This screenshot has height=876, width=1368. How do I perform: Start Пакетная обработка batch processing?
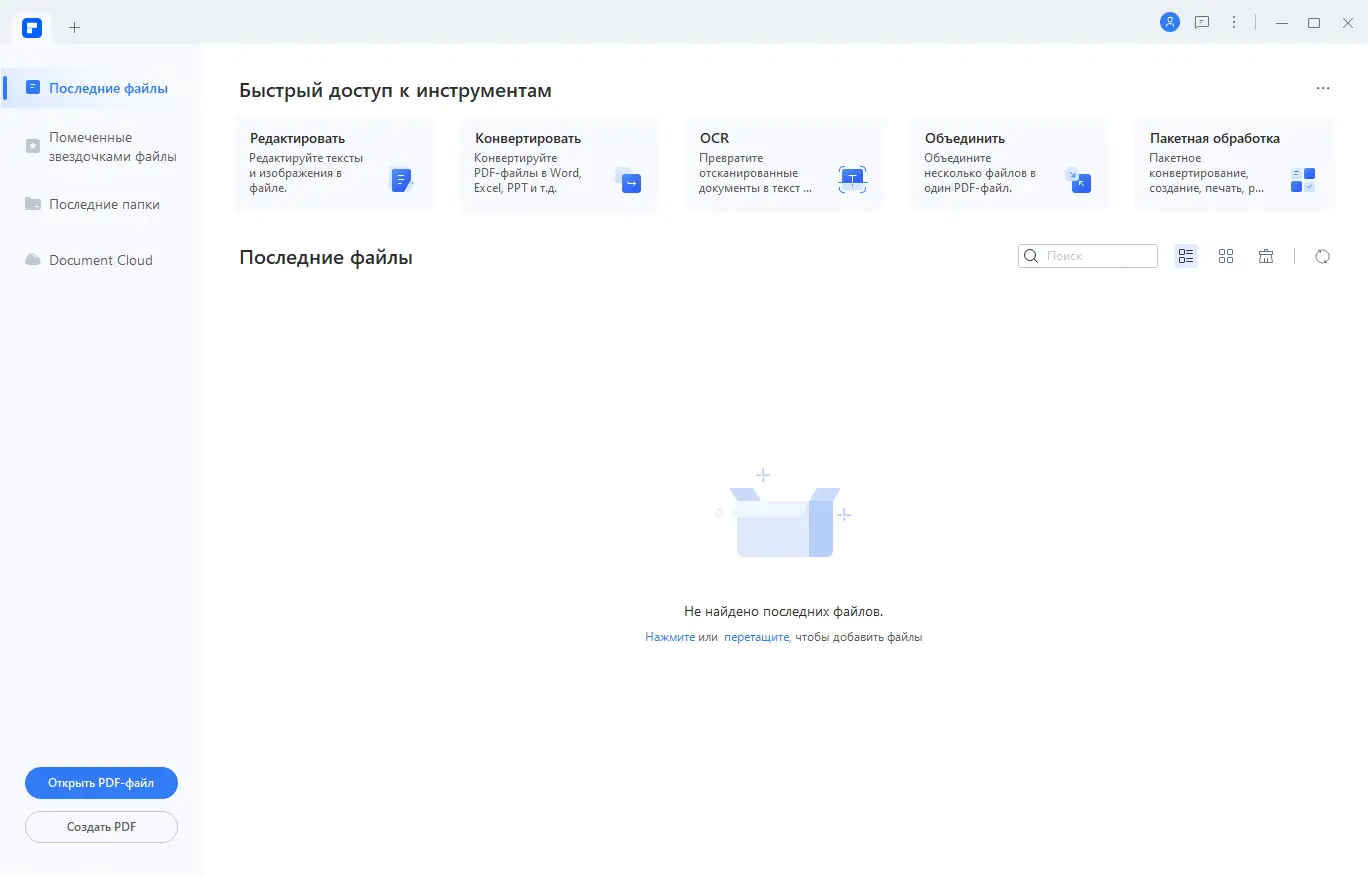(1233, 165)
